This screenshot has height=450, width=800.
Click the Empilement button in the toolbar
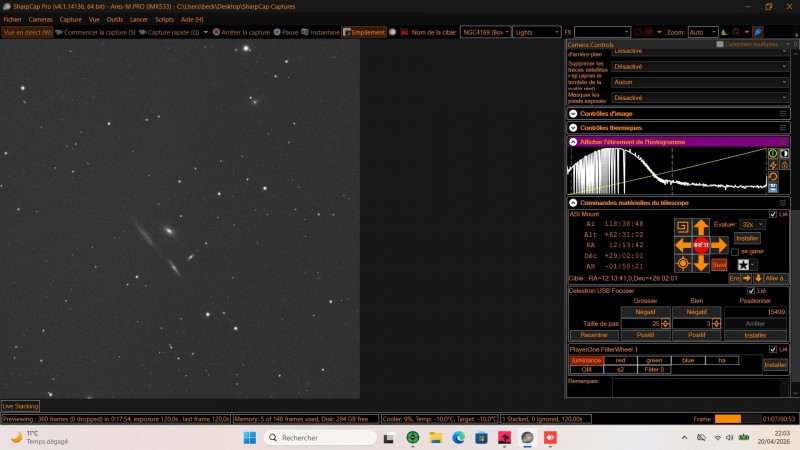364,32
